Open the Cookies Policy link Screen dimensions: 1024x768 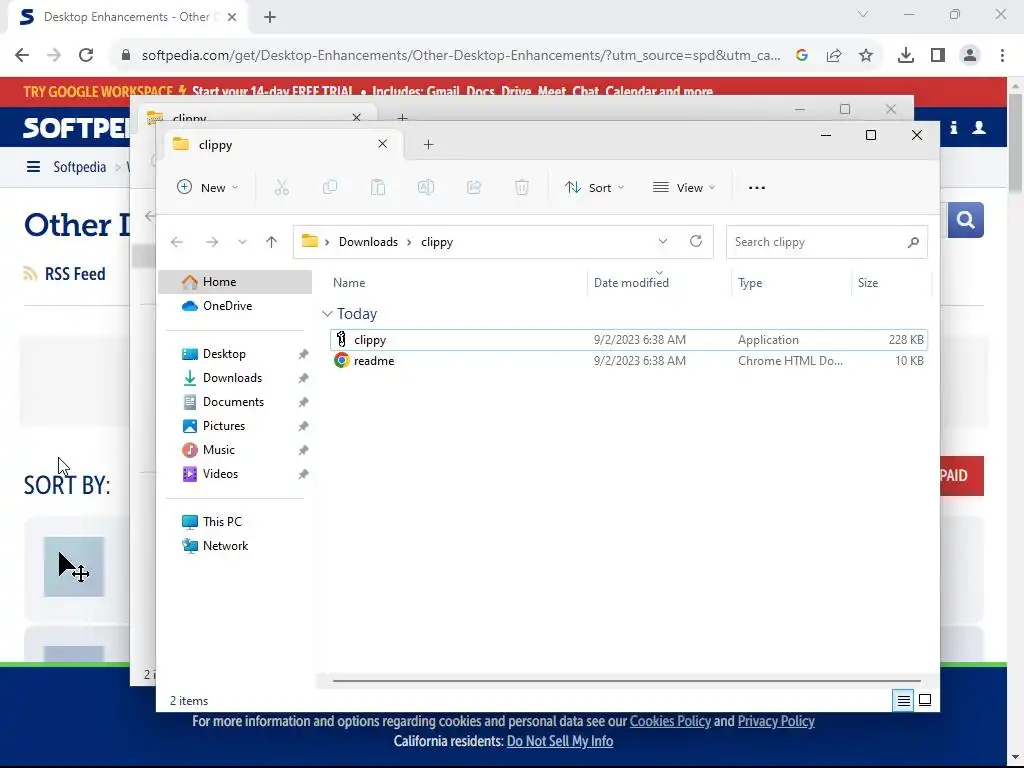[670, 722]
